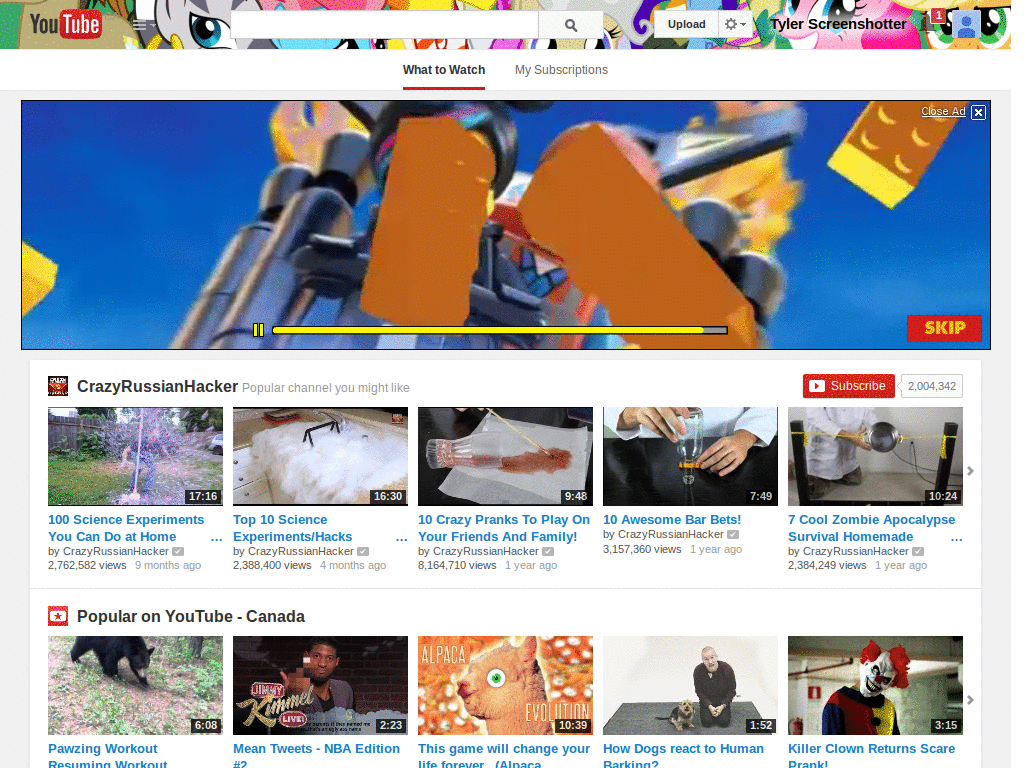Viewport: 1024px width, 768px height.
Task: Expand ellipsis on 7 Cool Zombie title
Action: tap(957, 539)
